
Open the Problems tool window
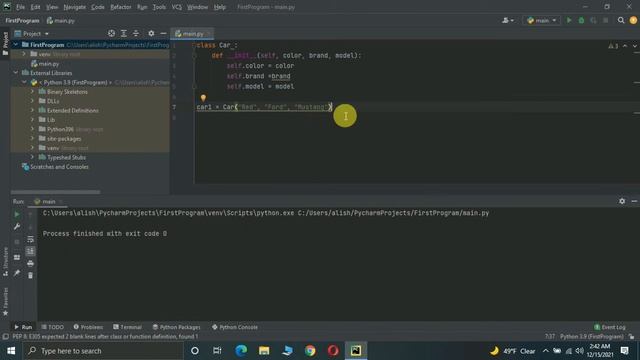pyautogui.click(x=88, y=327)
